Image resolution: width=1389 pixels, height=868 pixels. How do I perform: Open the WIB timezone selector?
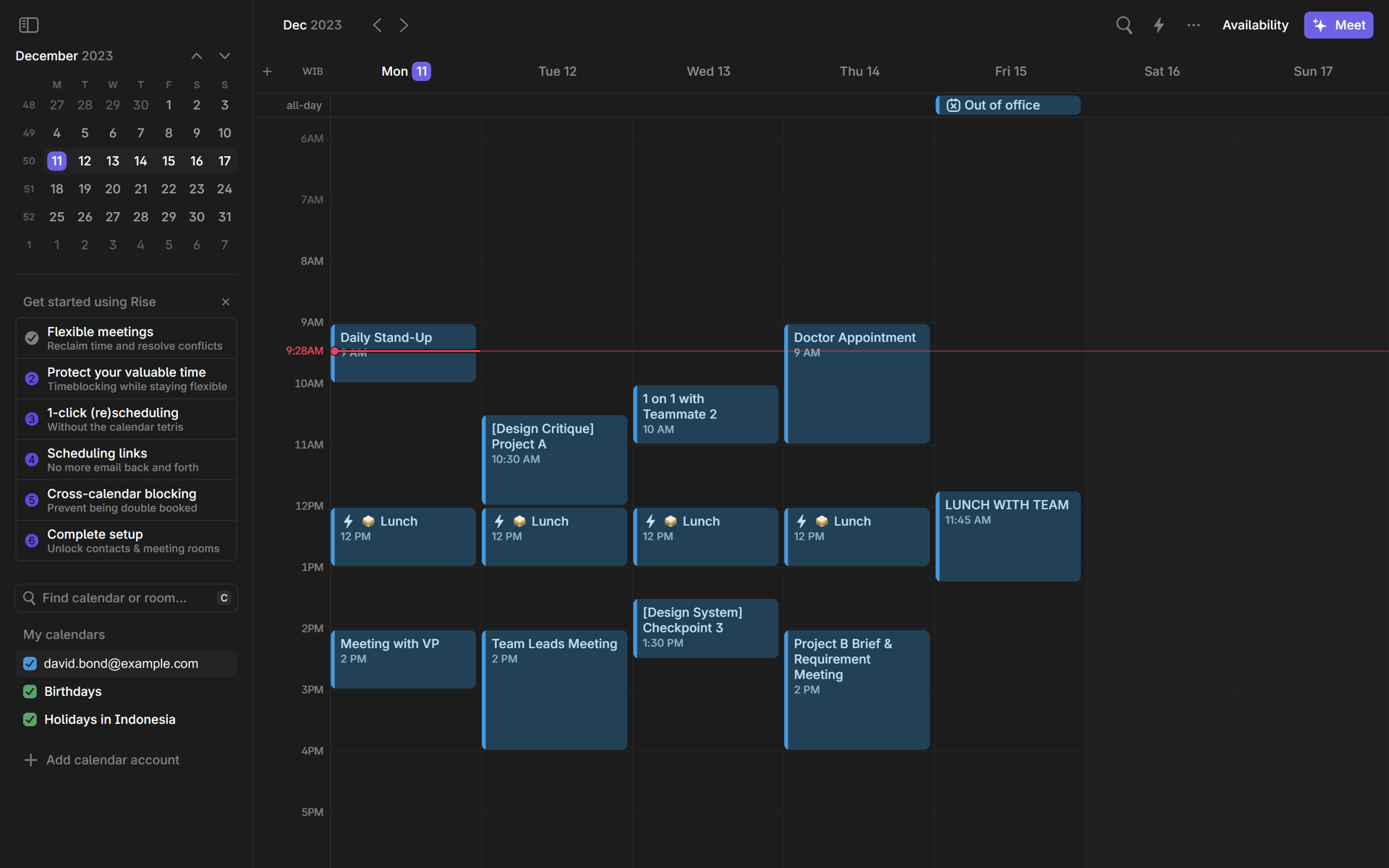click(313, 71)
